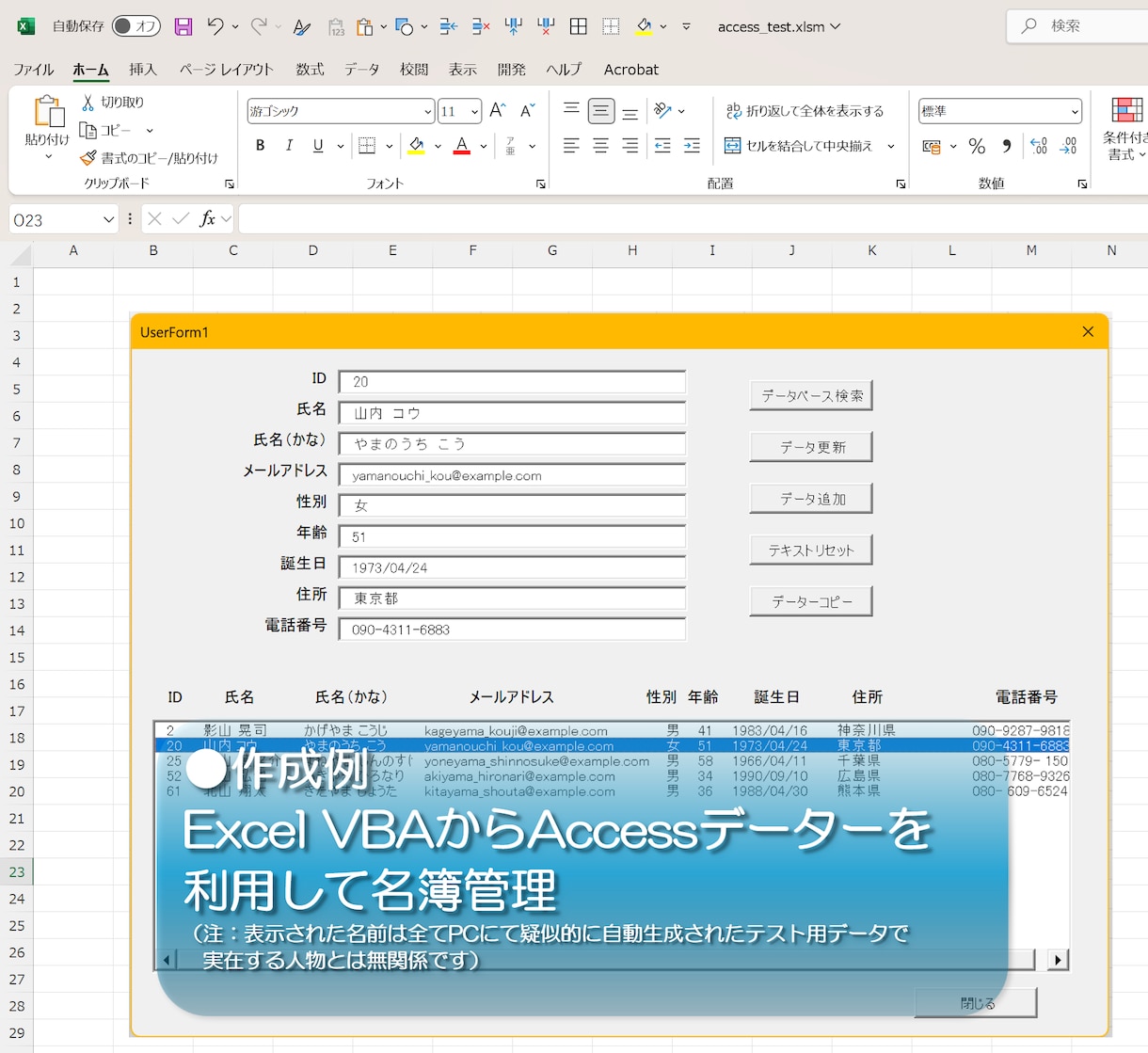The width and height of the screenshot is (1148, 1053).
Task: Open the Name Box dropdown
Action: tap(108, 220)
